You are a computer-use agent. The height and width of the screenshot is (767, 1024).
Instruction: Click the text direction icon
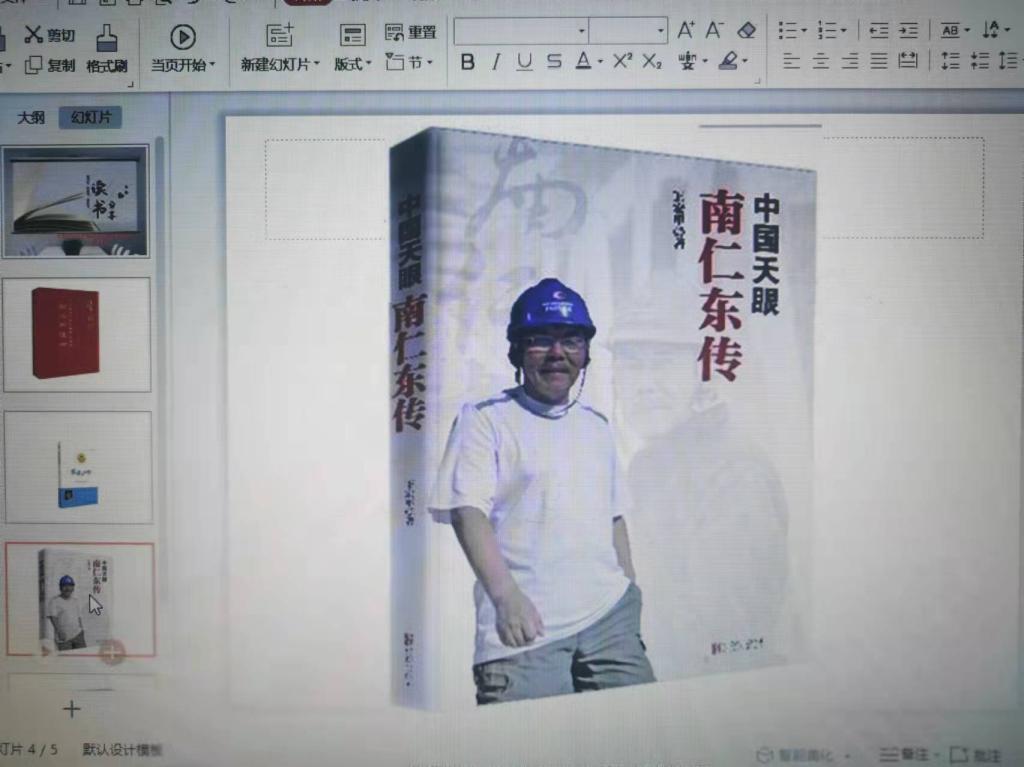pos(991,29)
